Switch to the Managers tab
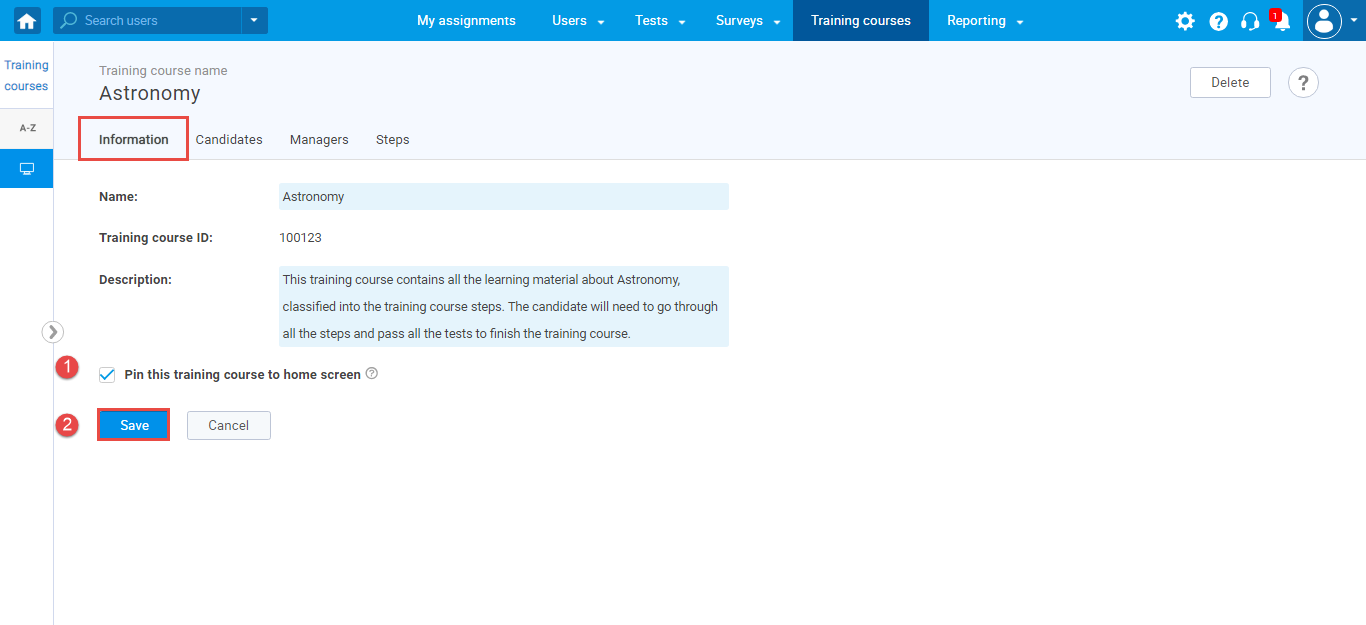Screen dimensions: 1366x625 tap(319, 140)
